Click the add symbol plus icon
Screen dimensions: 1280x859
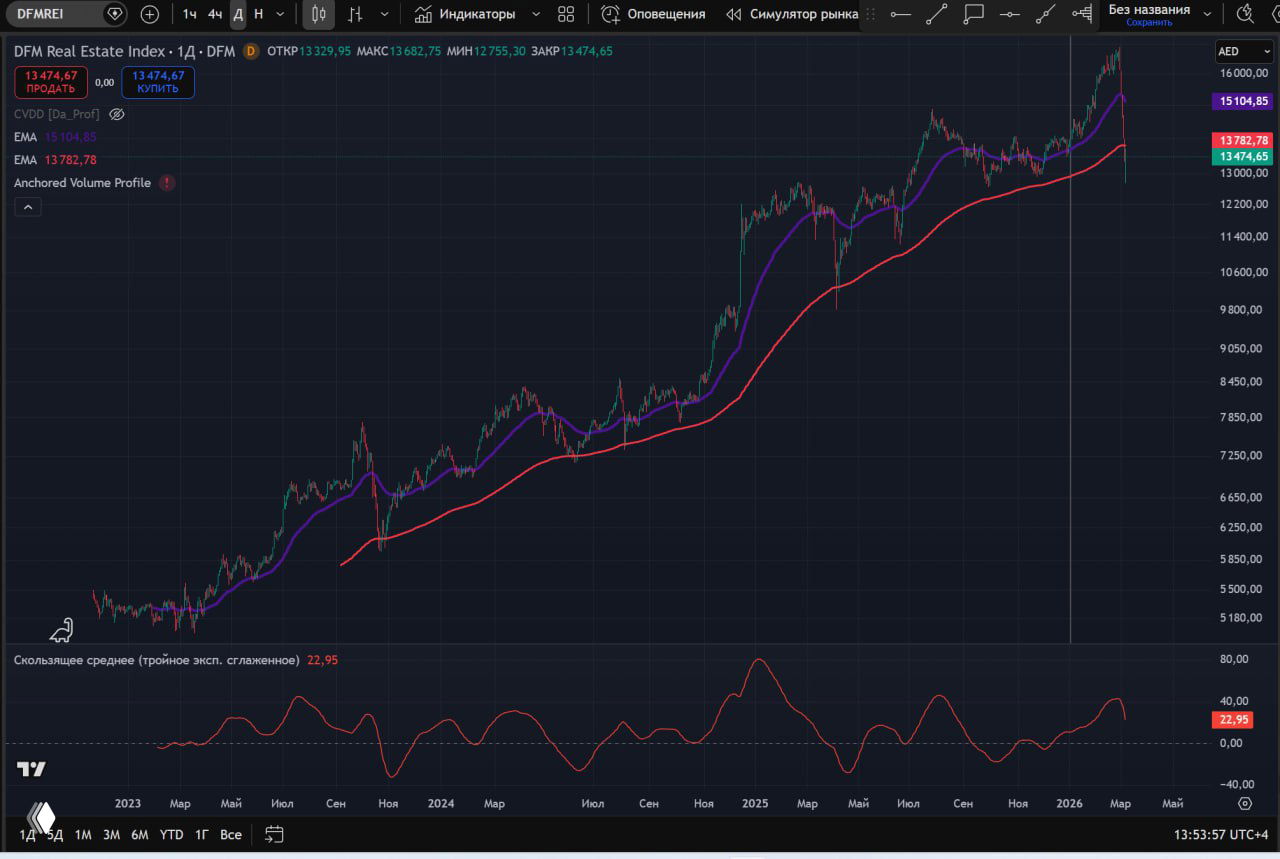pos(149,14)
